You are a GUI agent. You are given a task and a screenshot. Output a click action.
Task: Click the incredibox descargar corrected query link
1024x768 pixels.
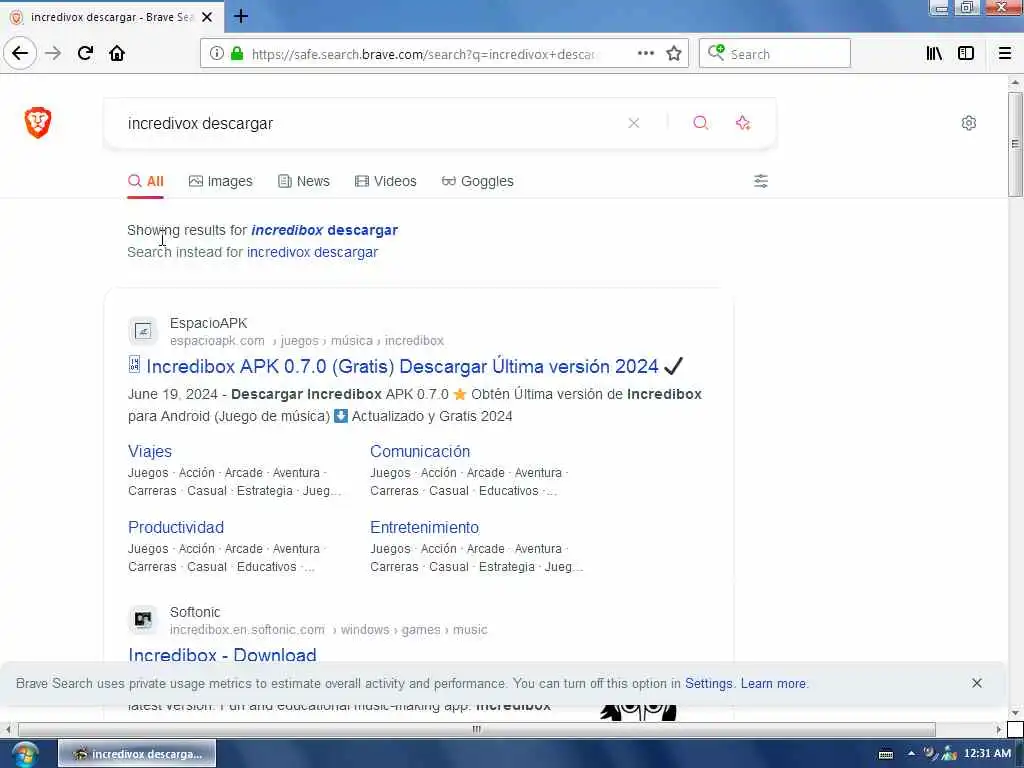coord(325,230)
